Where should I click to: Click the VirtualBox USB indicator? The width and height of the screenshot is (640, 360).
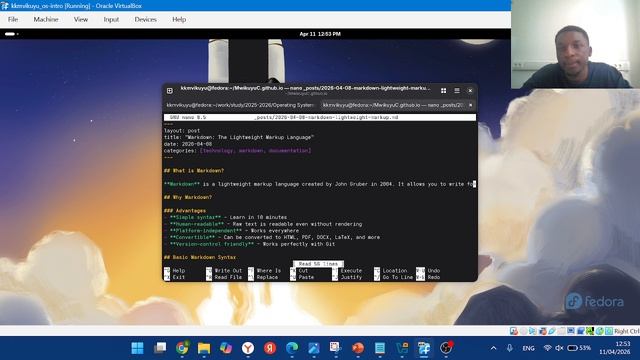[x=552, y=331]
